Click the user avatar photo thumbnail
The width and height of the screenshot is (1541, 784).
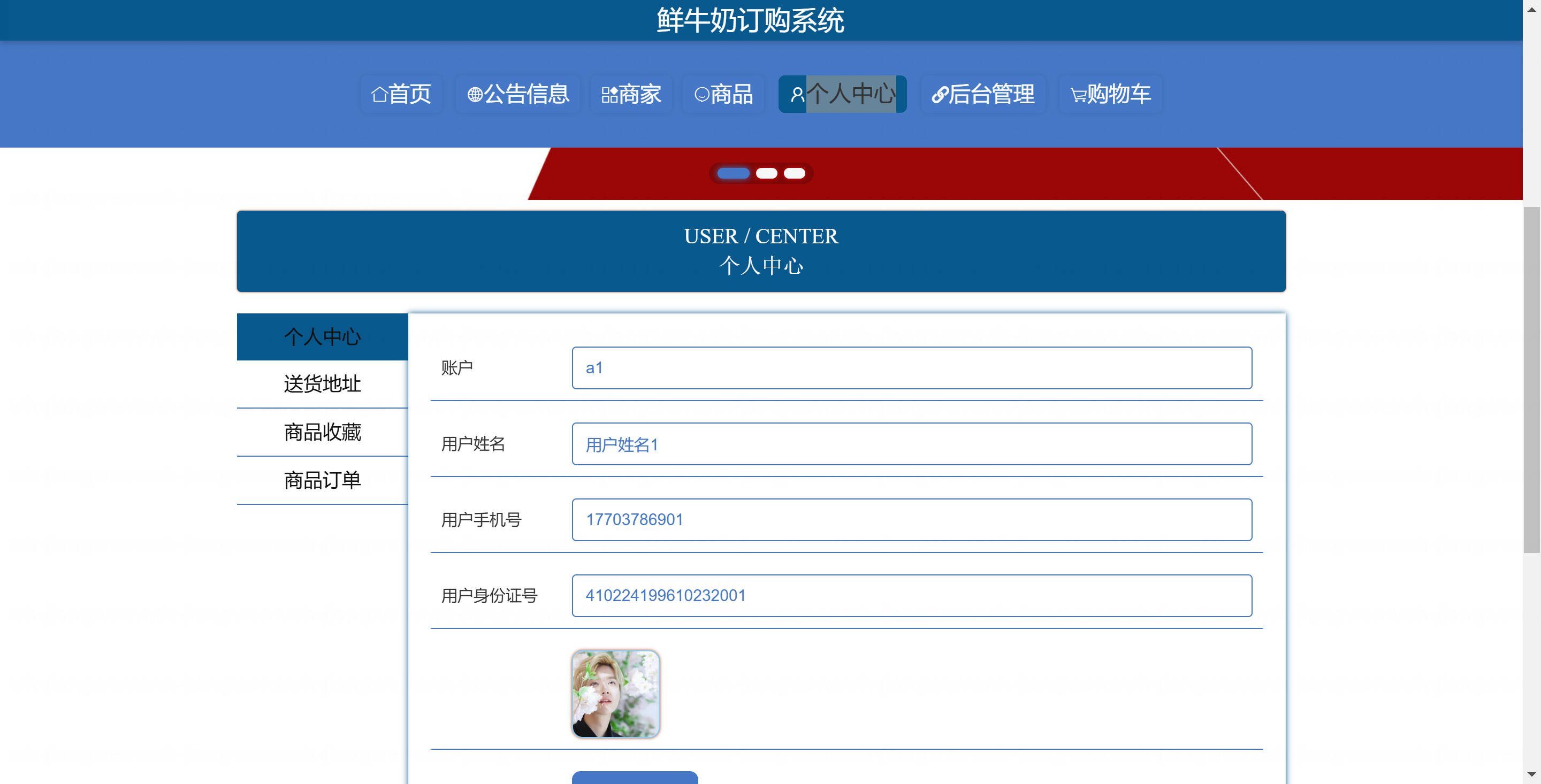(615, 694)
